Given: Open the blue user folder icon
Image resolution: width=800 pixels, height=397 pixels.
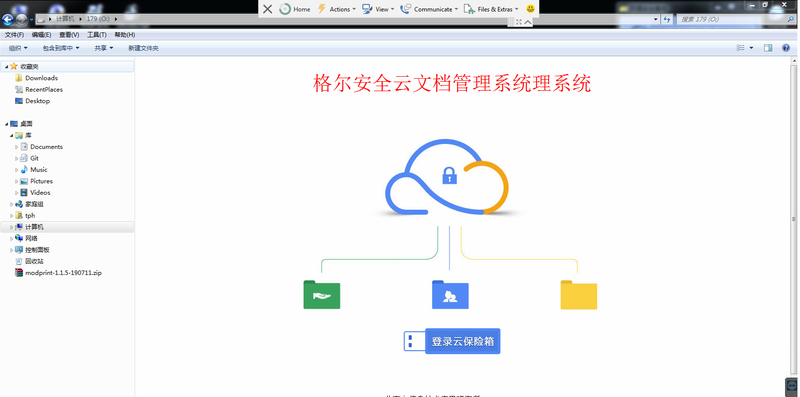Looking at the screenshot, I should coord(450,294).
